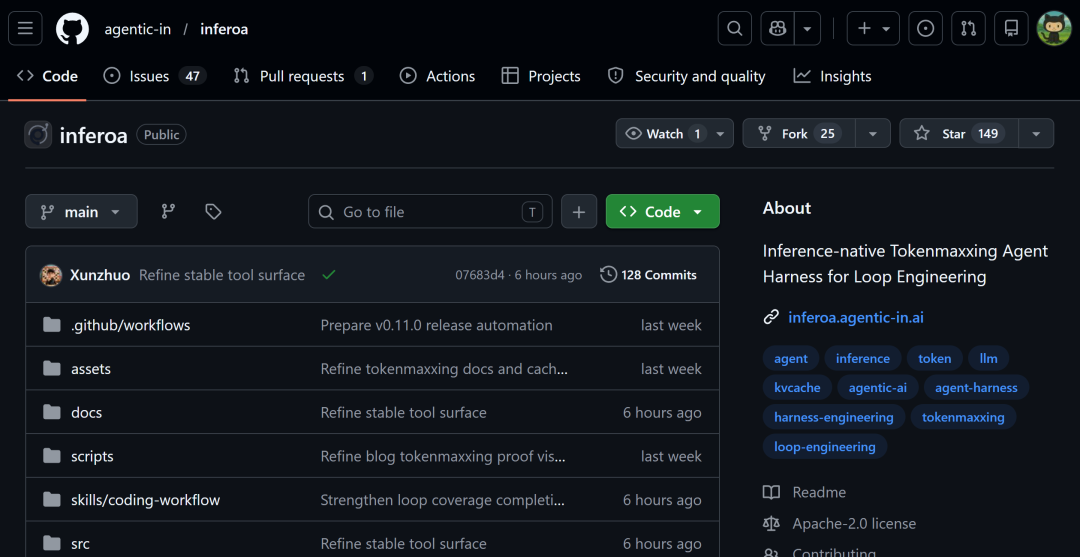Open commit message Refine stable tool surface
Image resolution: width=1080 pixels, height=557 pixels.
tap(222, 275)
